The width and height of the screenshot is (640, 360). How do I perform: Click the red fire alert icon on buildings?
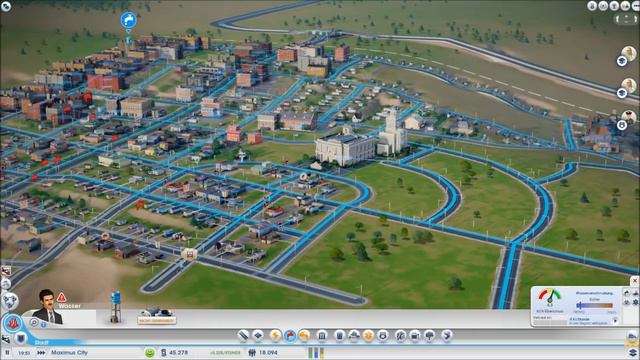pyautogui.click(x=87, y=98)
